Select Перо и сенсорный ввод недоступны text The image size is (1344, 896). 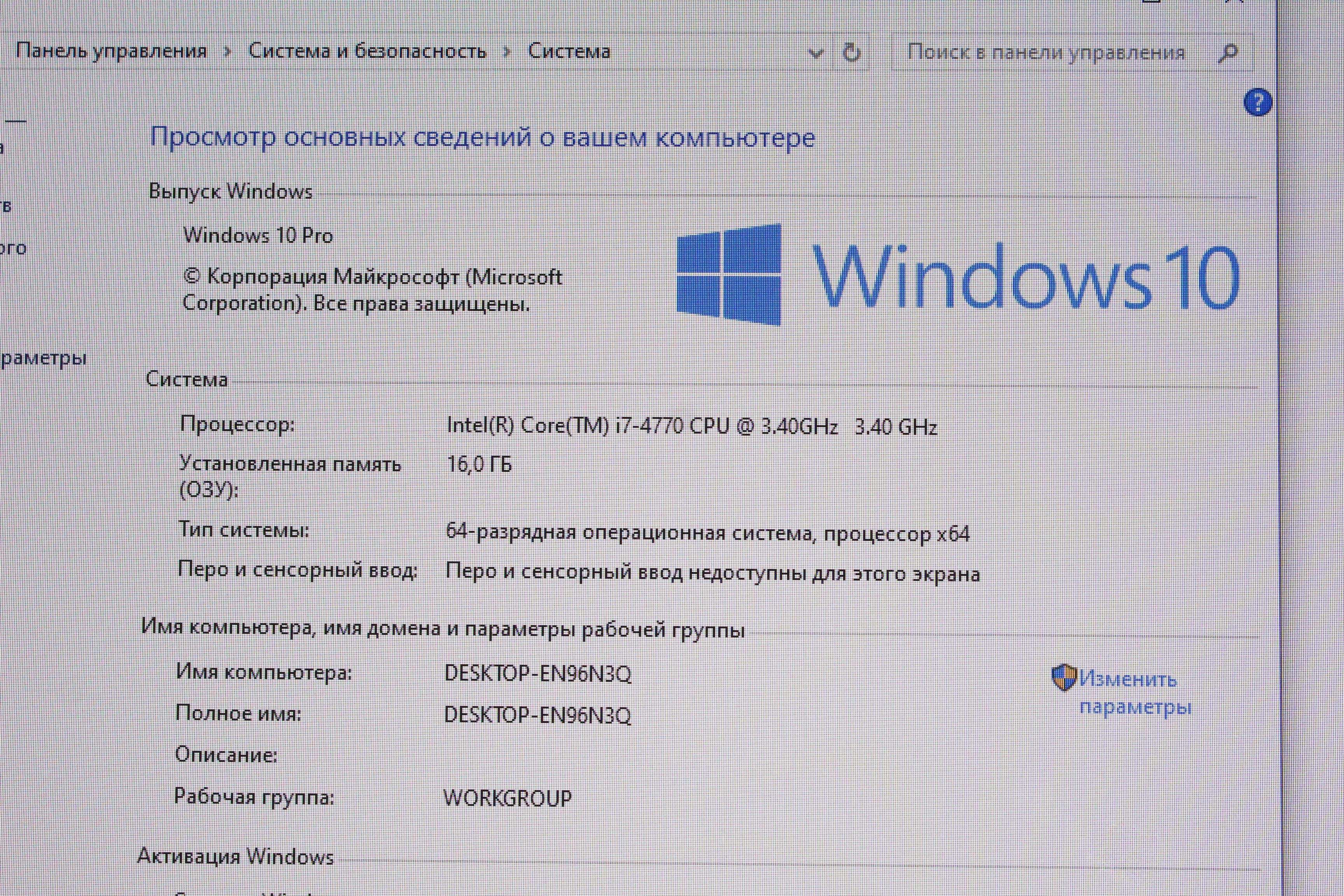coord(712,573)
